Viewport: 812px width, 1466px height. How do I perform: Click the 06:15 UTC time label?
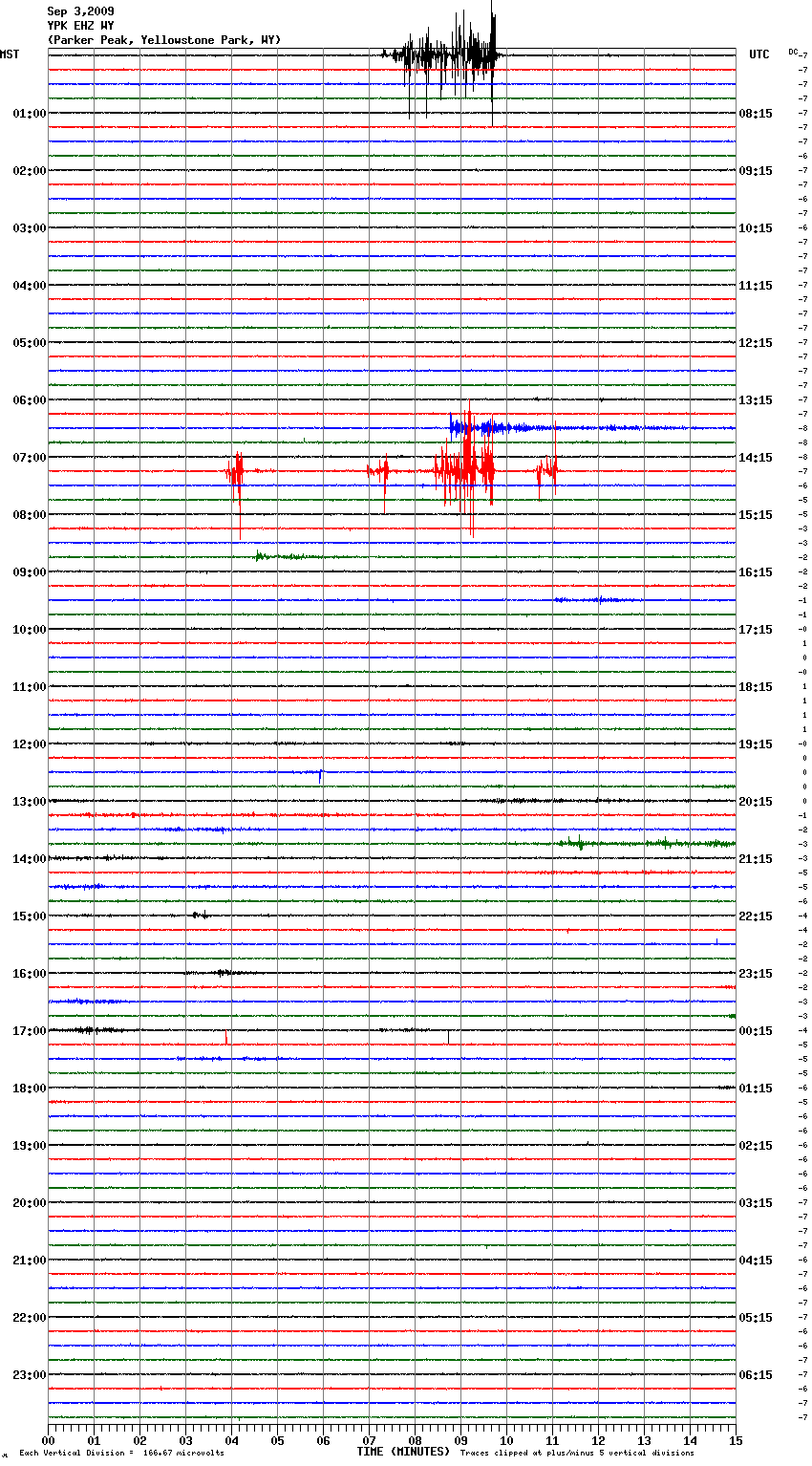point(756,1375)
